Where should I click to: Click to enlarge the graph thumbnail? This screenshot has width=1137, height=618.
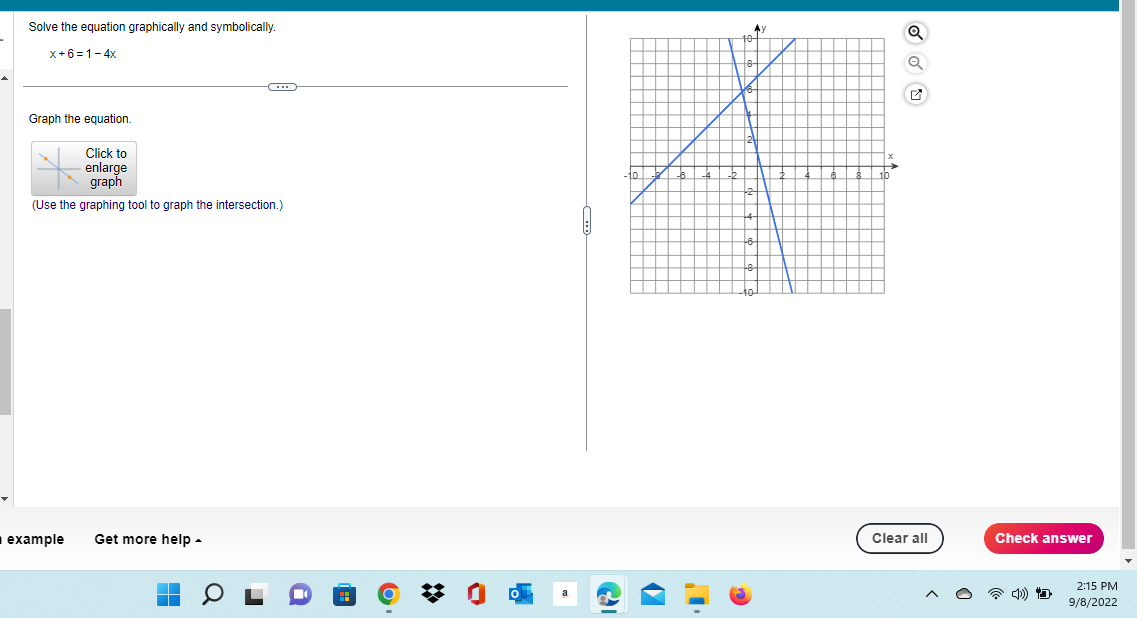coord(83,168)
